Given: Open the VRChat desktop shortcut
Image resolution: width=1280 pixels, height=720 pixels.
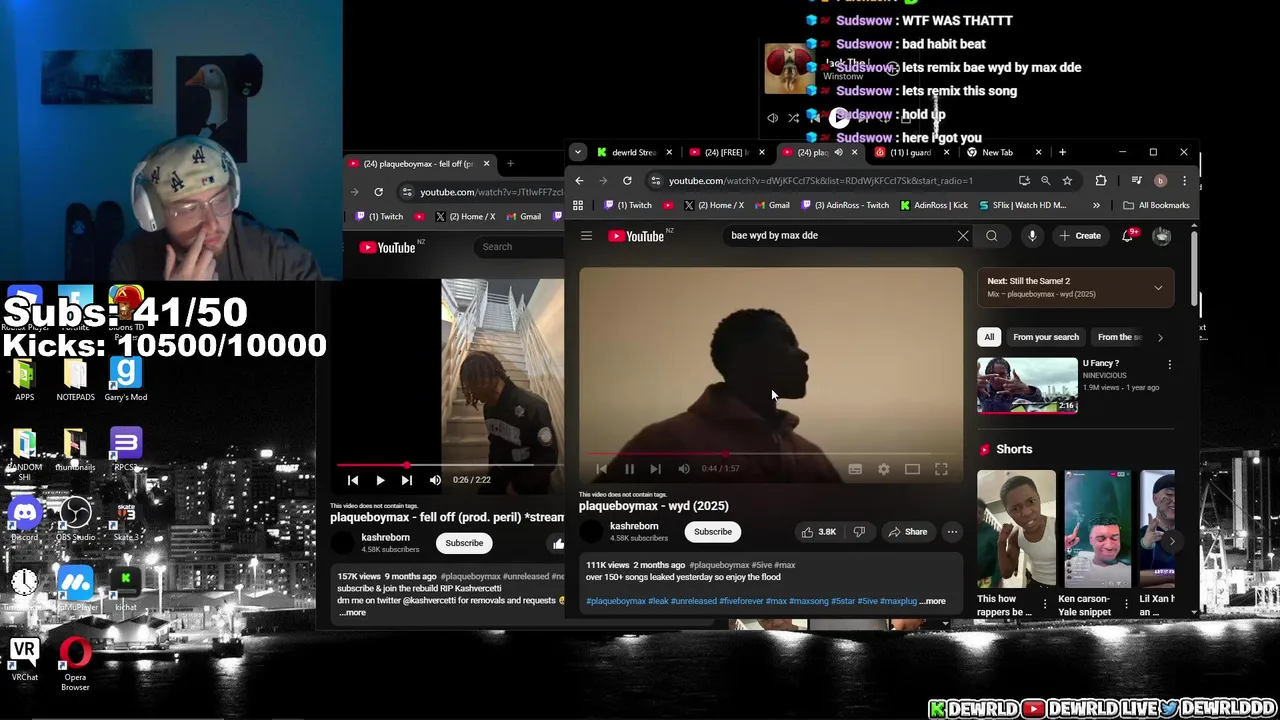Looking at the screenshot, I should tap(25, 661).
